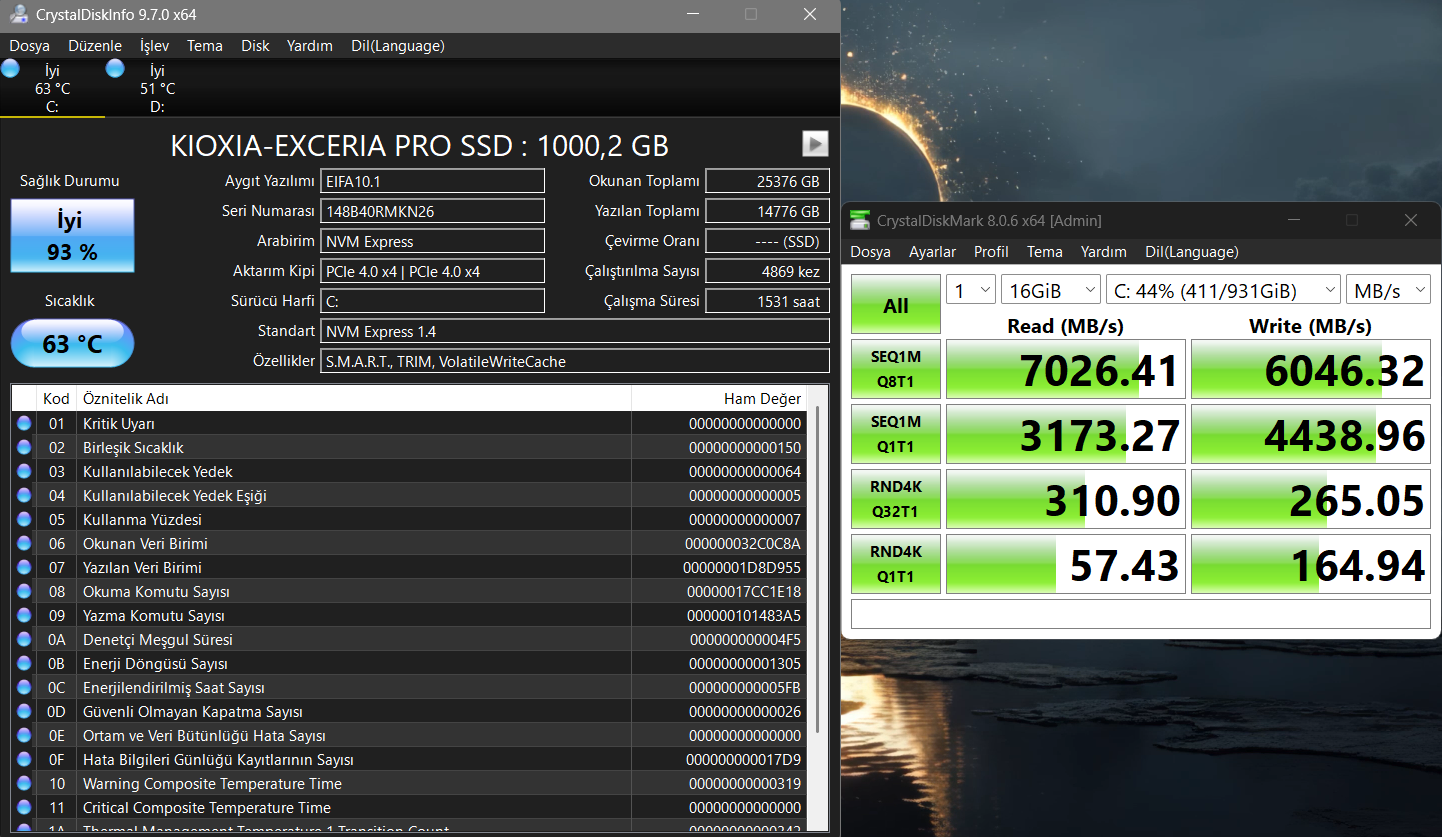Open Yardım menu in CrystalDiskMark
Screen dimensions: 1442x837
(1104, 252)
